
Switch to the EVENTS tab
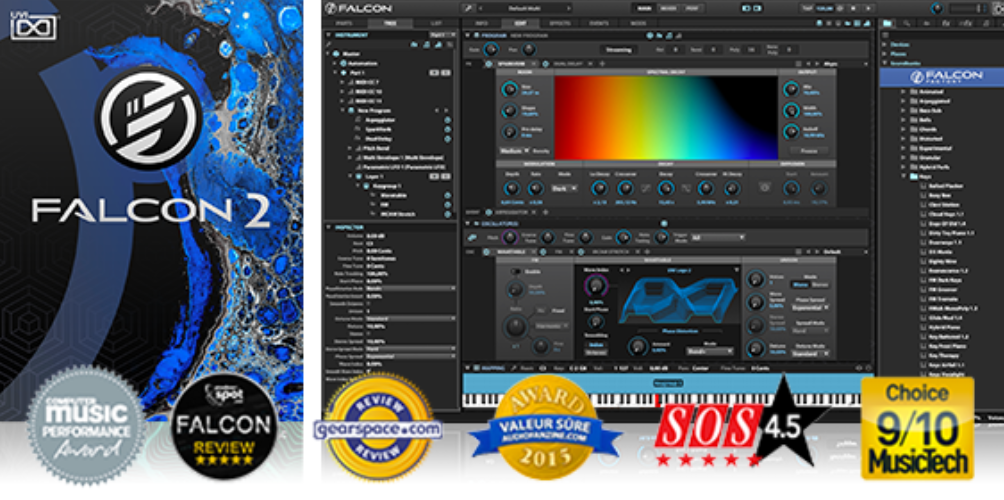click(x=598, y=23)
